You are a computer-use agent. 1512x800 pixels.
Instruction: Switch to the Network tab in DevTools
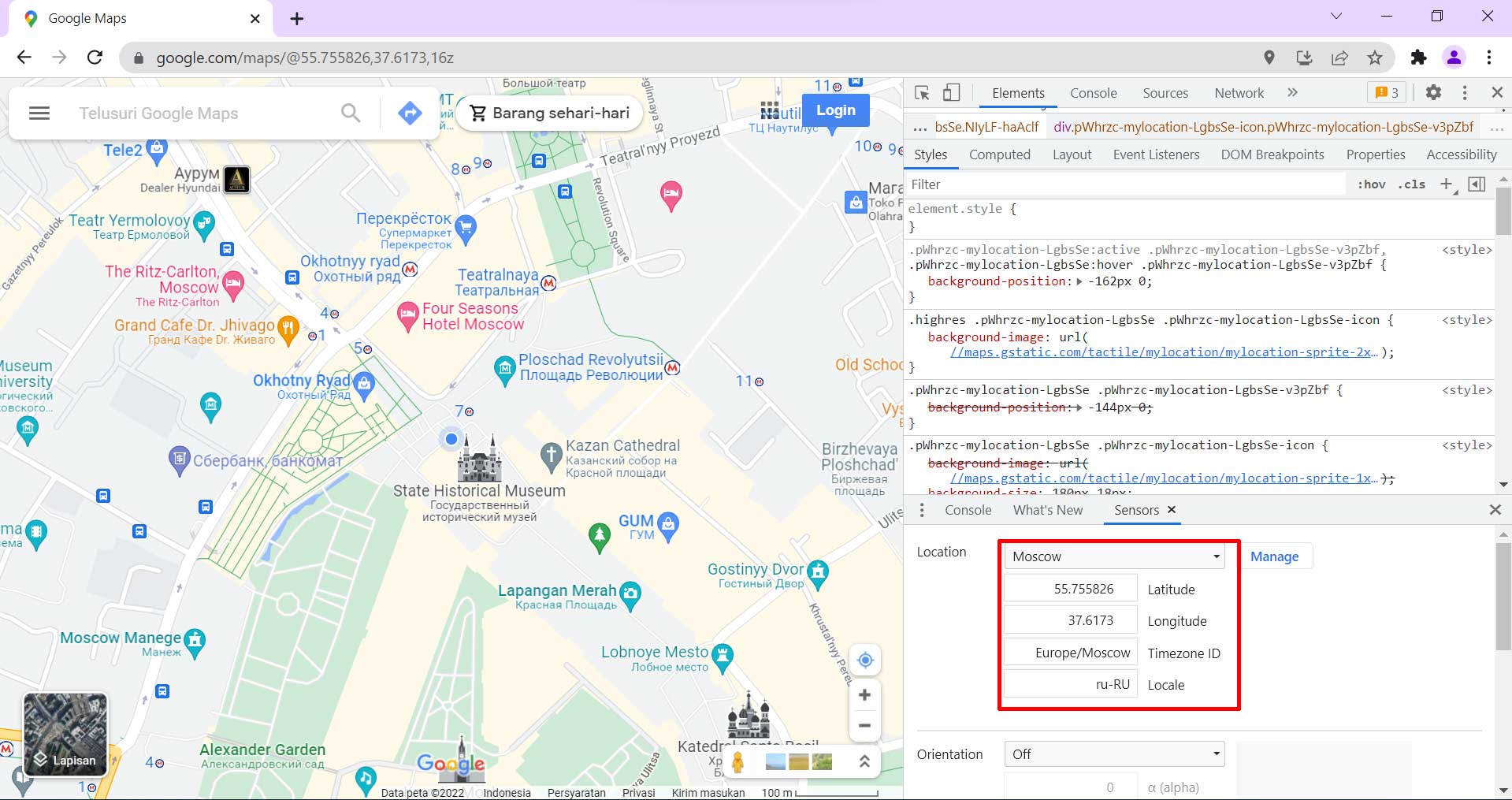coord(1239,92)
